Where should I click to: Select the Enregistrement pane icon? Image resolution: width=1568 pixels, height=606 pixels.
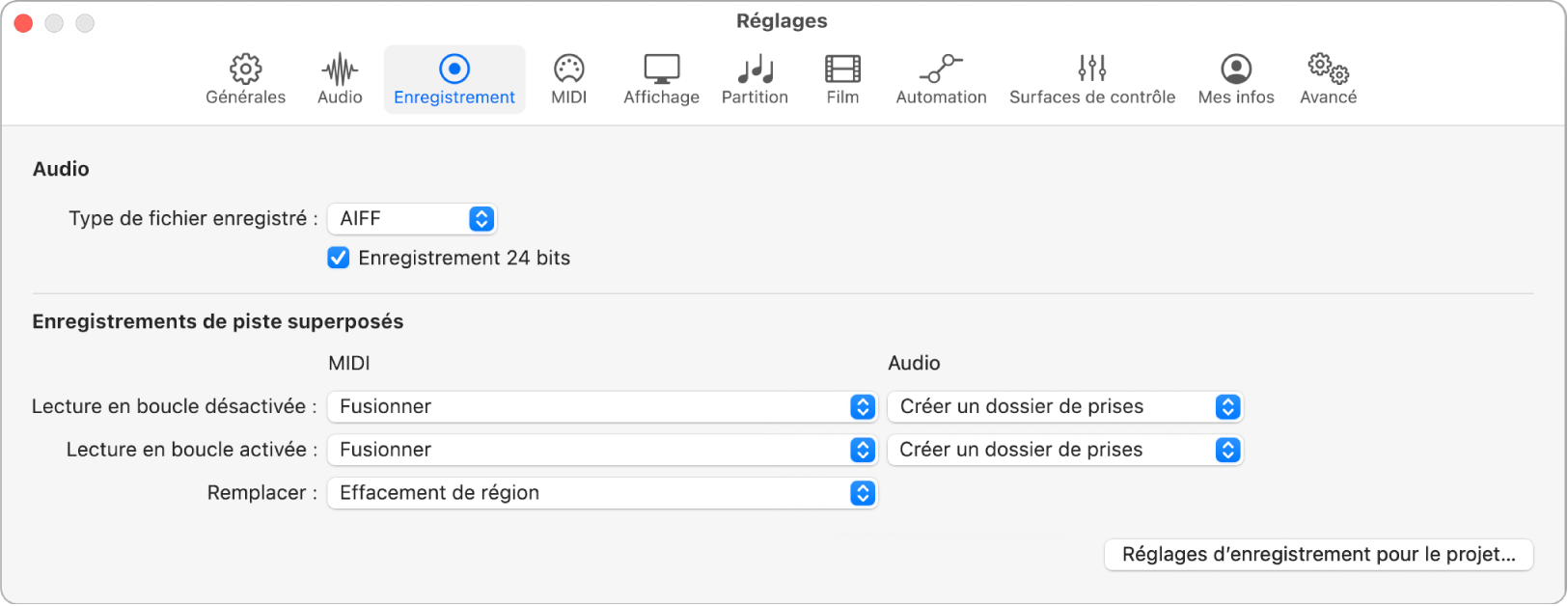454,79
